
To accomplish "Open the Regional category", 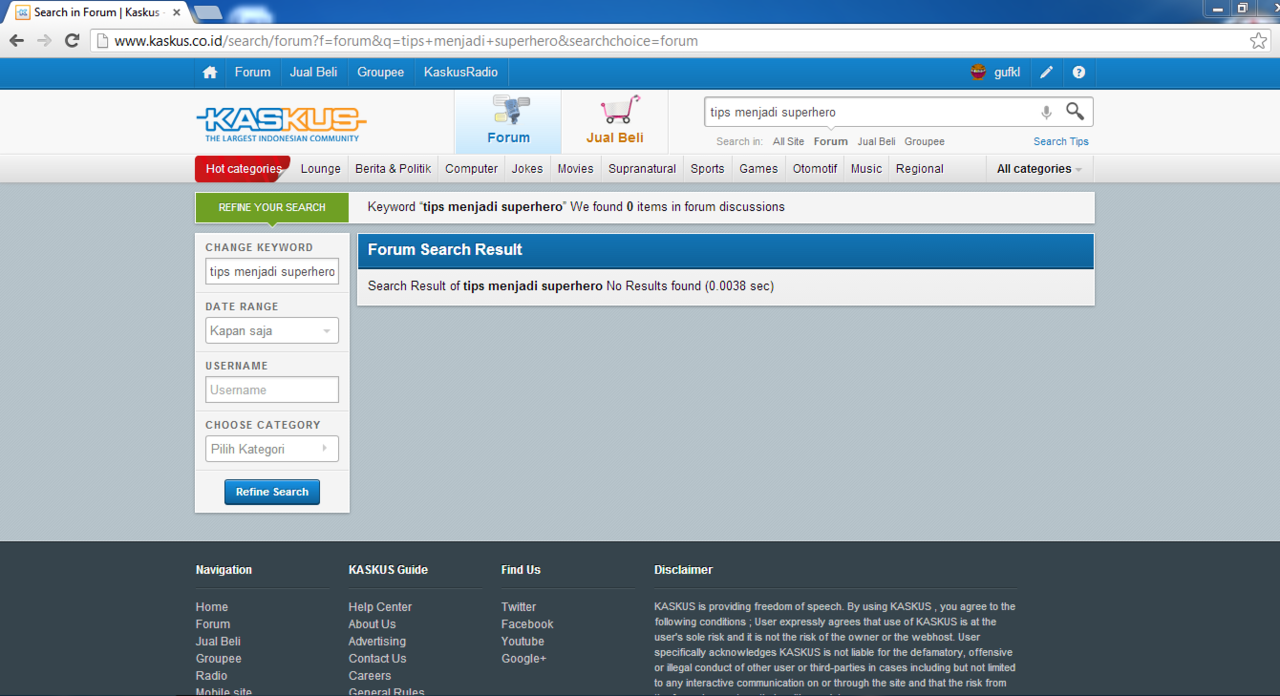I will 920,169.
